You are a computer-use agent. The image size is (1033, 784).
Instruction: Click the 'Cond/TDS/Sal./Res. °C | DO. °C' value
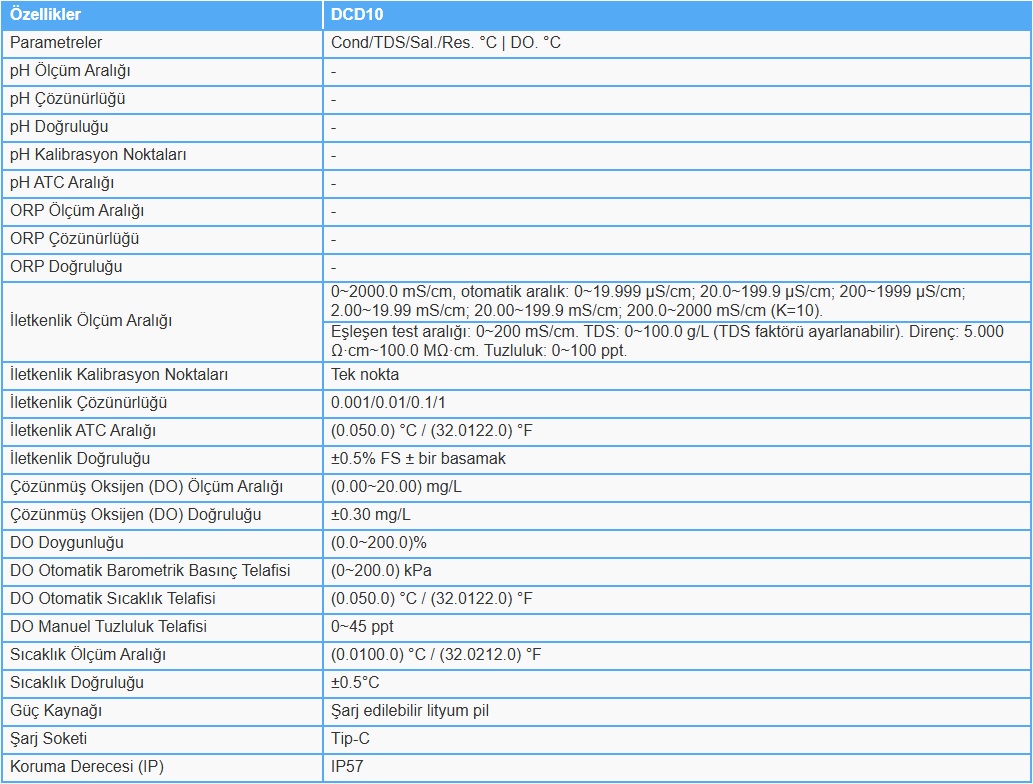click(x=445, y=43)
